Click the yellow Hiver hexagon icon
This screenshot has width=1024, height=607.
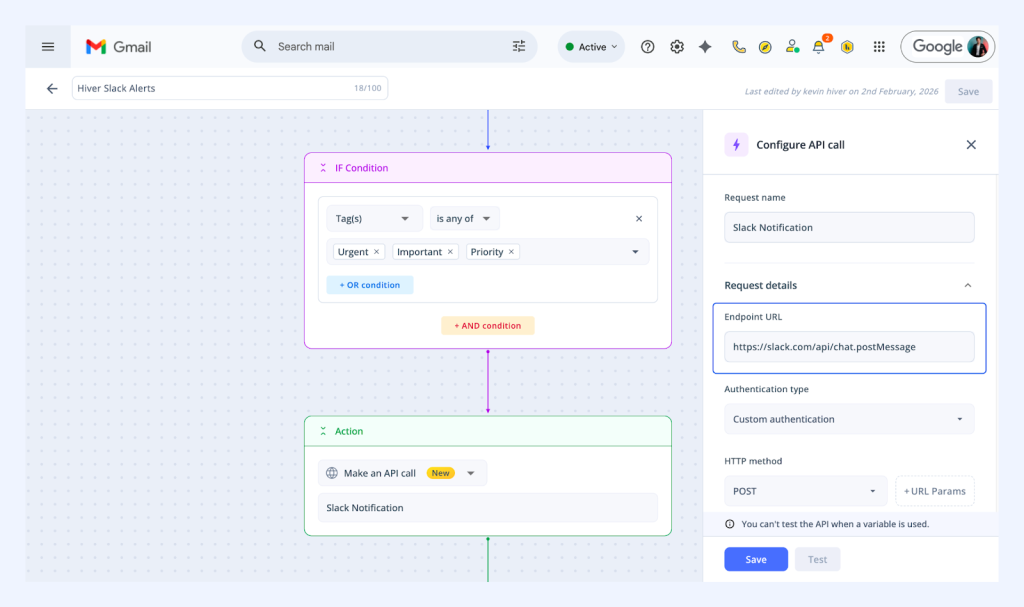tap(845, 46)
